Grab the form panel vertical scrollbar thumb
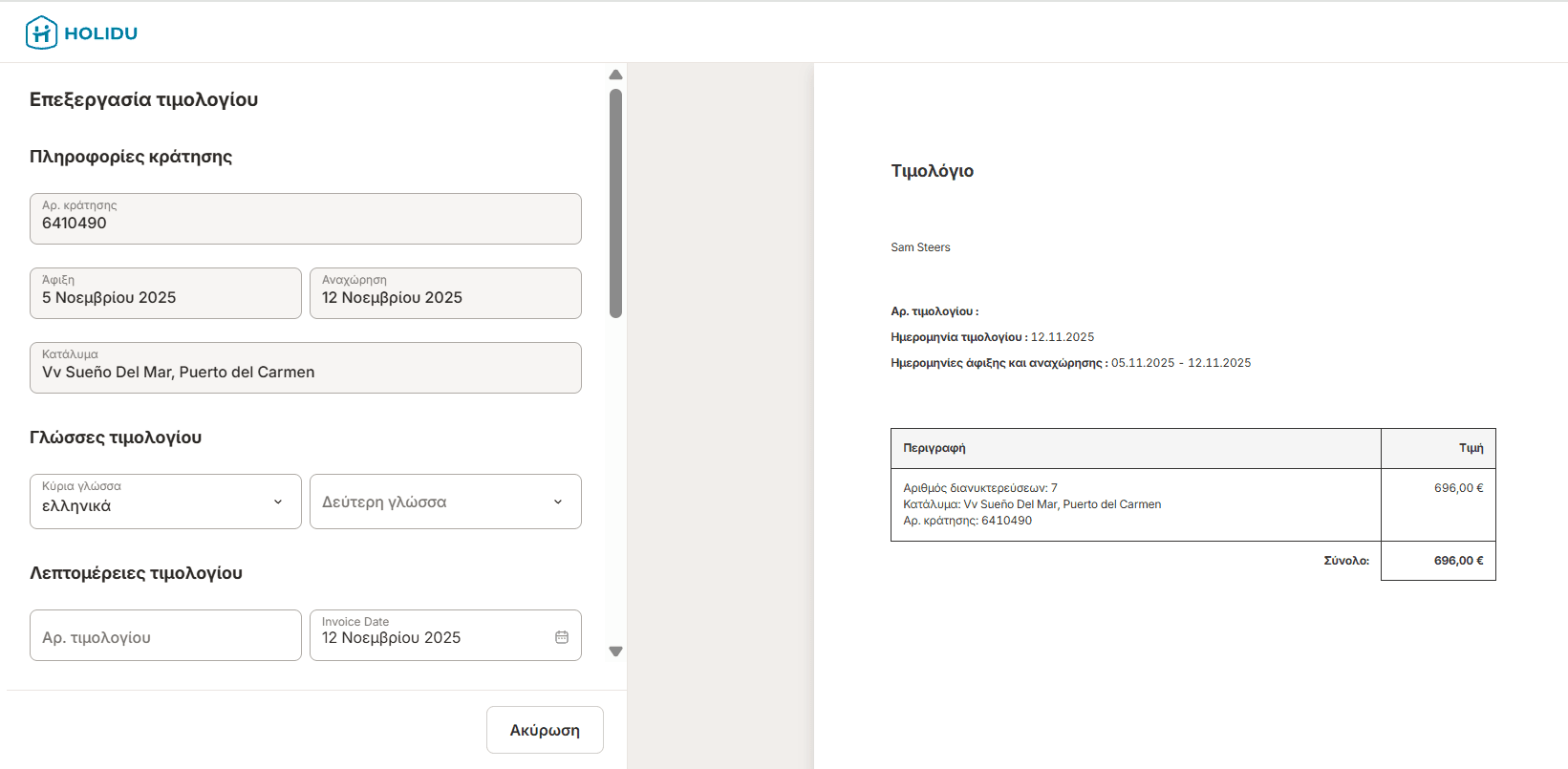This screenshot has width=1568, height=769. (615, 203)
